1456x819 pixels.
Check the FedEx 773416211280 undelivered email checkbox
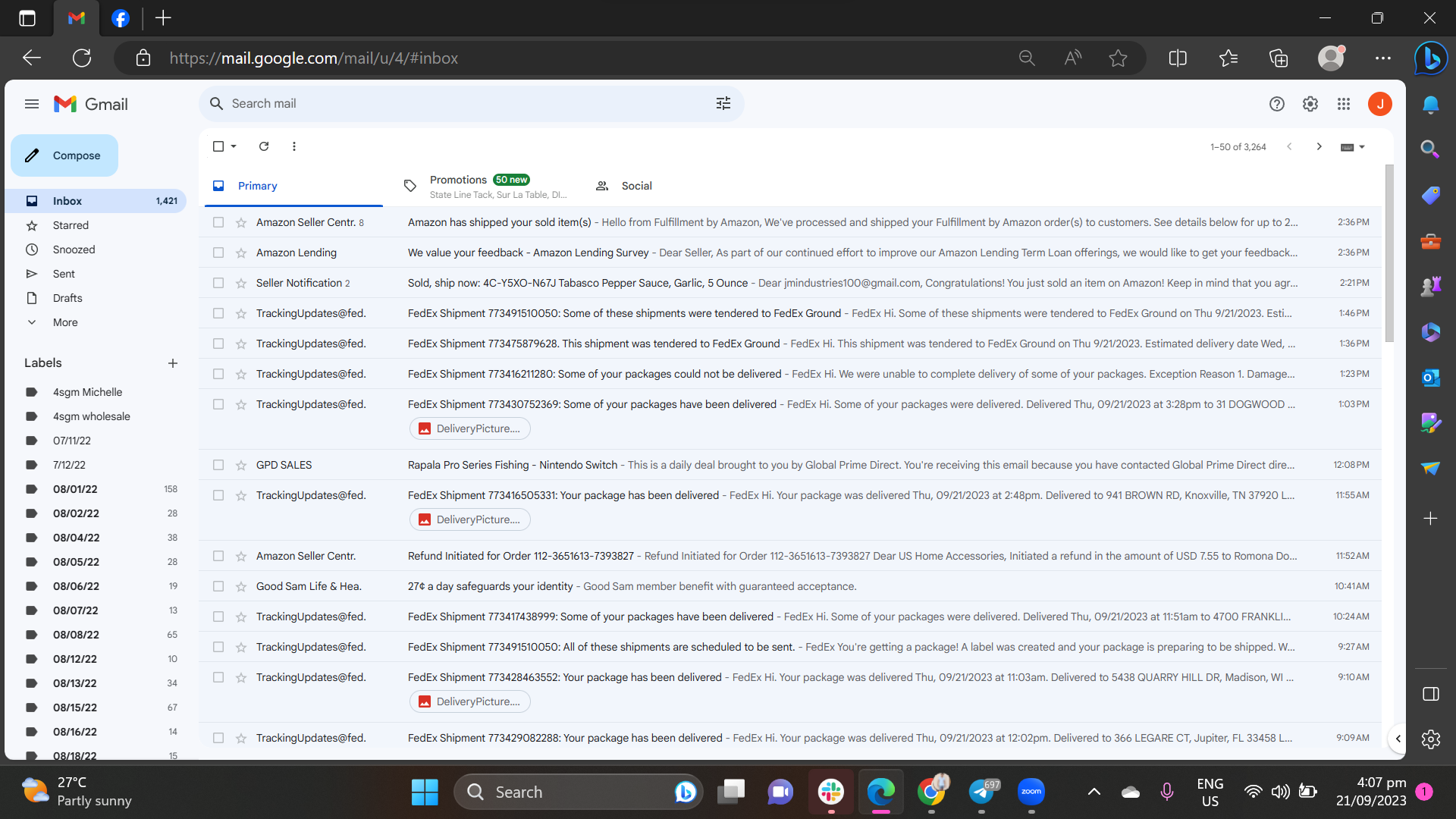[x=218, y=374]
